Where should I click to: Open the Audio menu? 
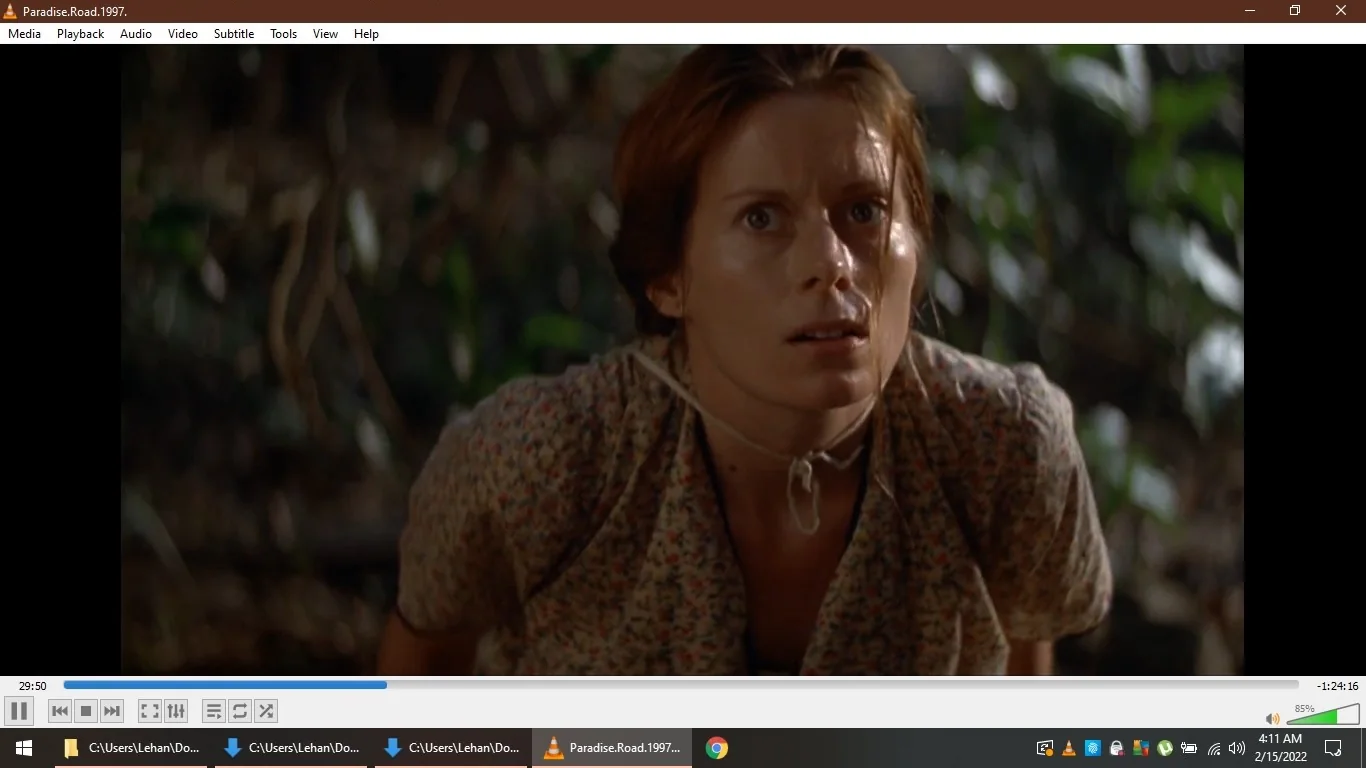pyautogui.click(x=136, y=34)
